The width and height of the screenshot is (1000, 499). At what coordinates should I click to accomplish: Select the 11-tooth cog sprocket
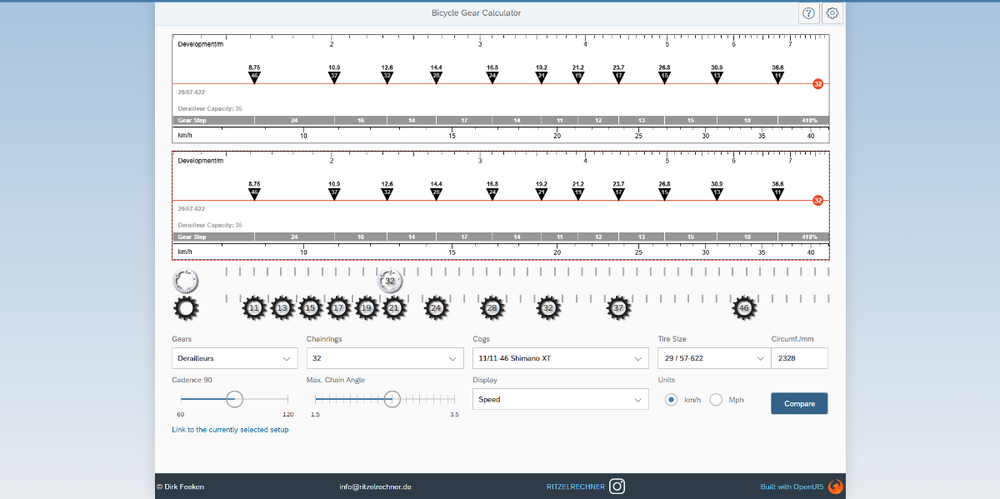coord(255,309)
